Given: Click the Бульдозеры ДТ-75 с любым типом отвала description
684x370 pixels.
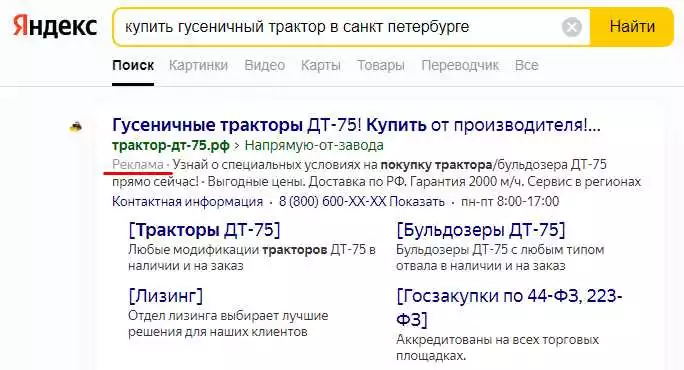Looking at the screenshot, I should pyautogui.click(x=500, y=257).
